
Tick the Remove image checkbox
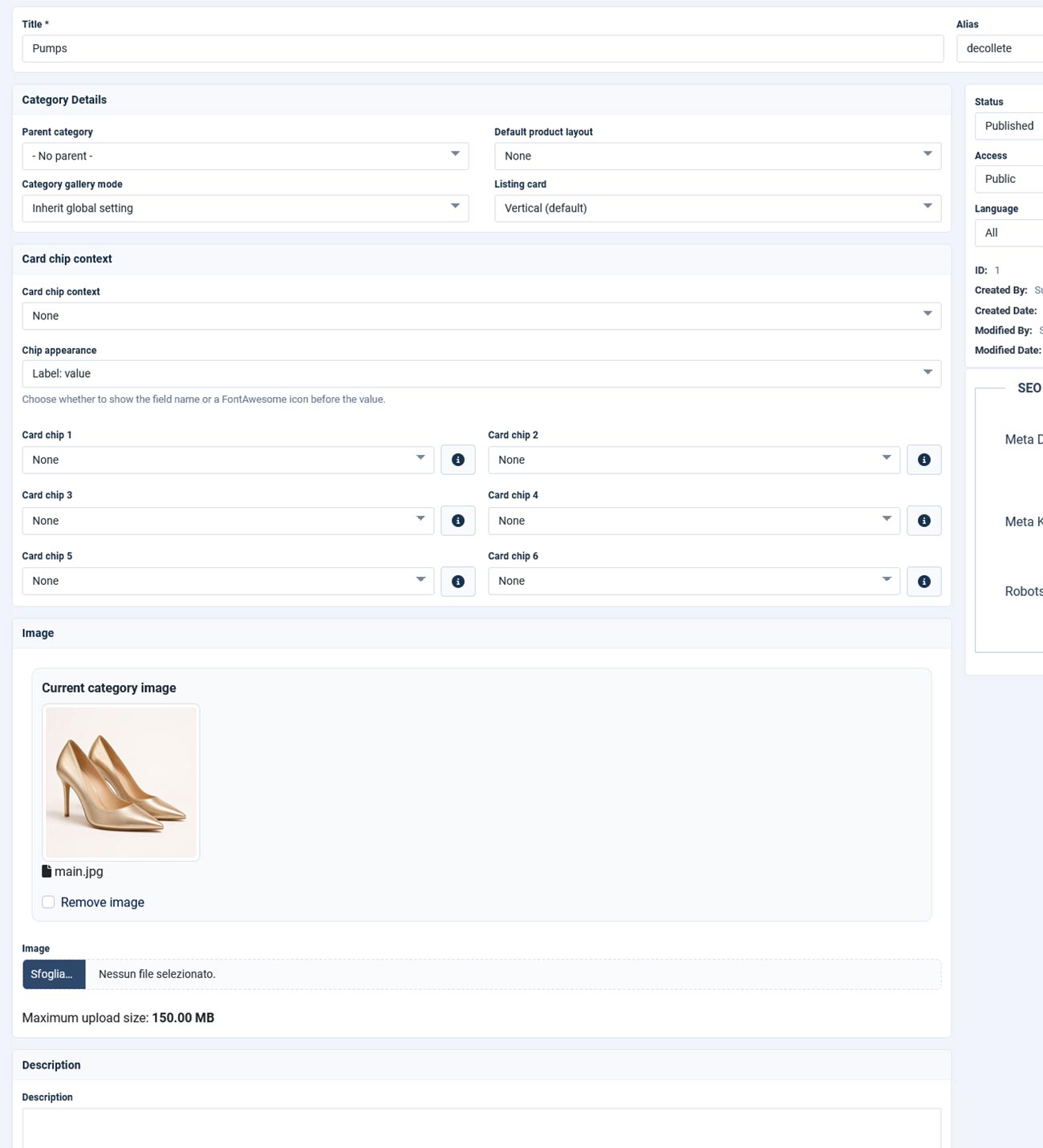click(x=48, y=903)
